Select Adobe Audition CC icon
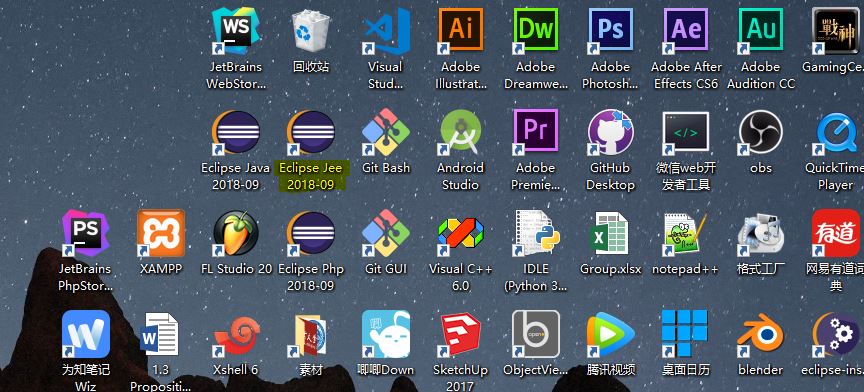This screenshot has height=392, width=864. [760, 31]
